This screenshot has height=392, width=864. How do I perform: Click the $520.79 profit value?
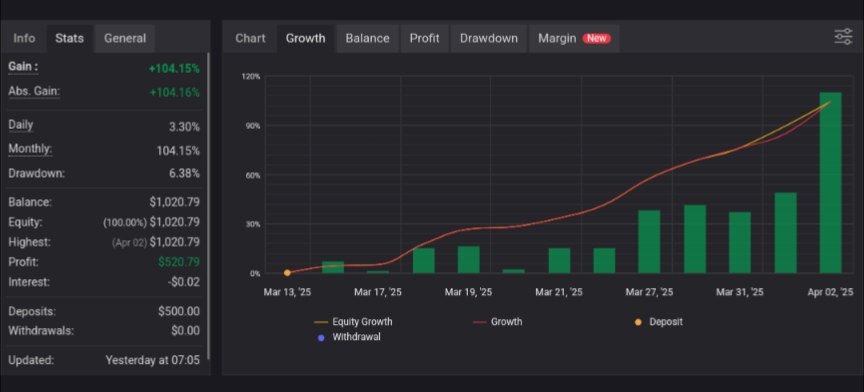[x=179, y=262]
